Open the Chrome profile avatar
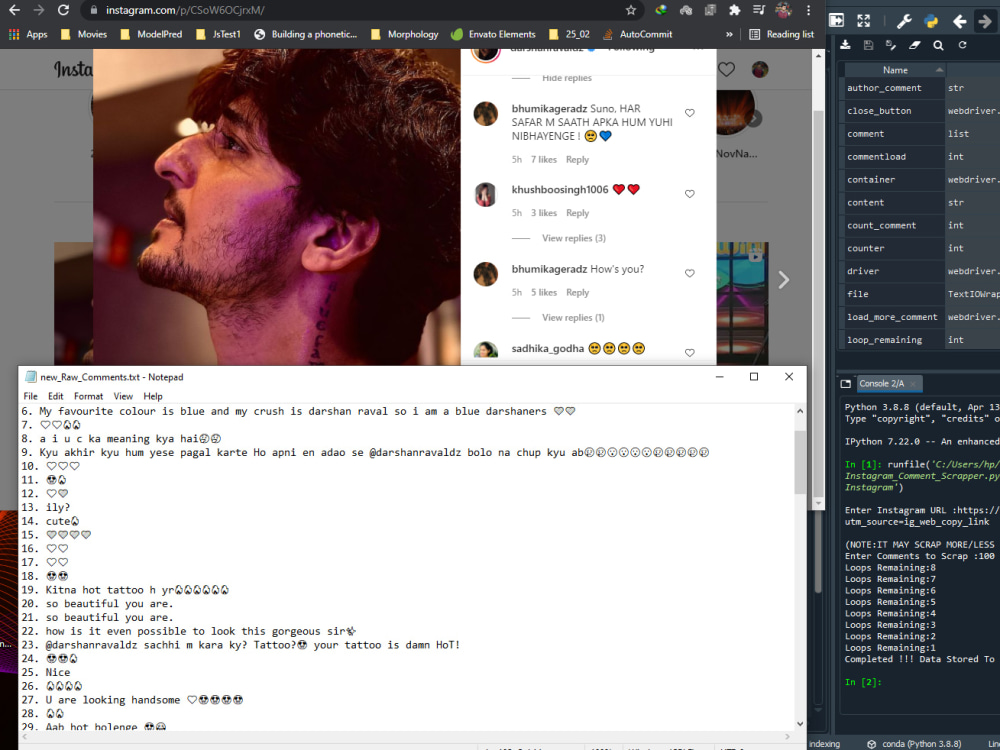The height and width of the screenshot is (750, 1000). click(x=783, y=10)
